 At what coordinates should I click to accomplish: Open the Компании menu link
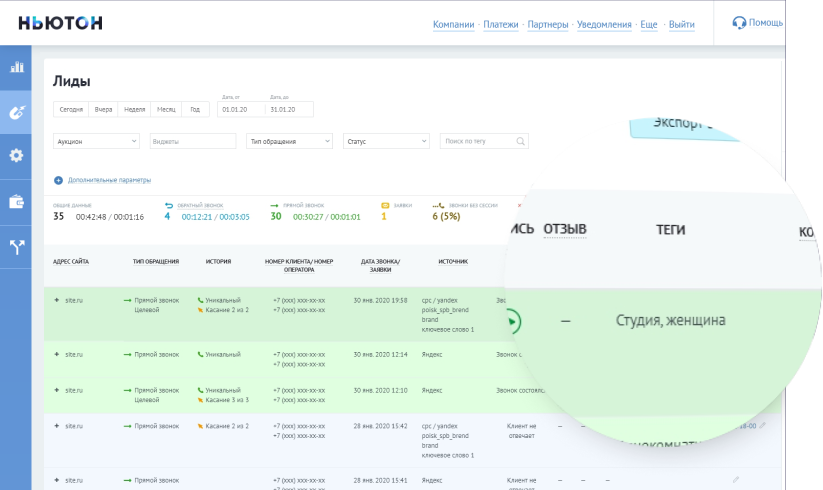pyautogui.click(x=453, y=25)
